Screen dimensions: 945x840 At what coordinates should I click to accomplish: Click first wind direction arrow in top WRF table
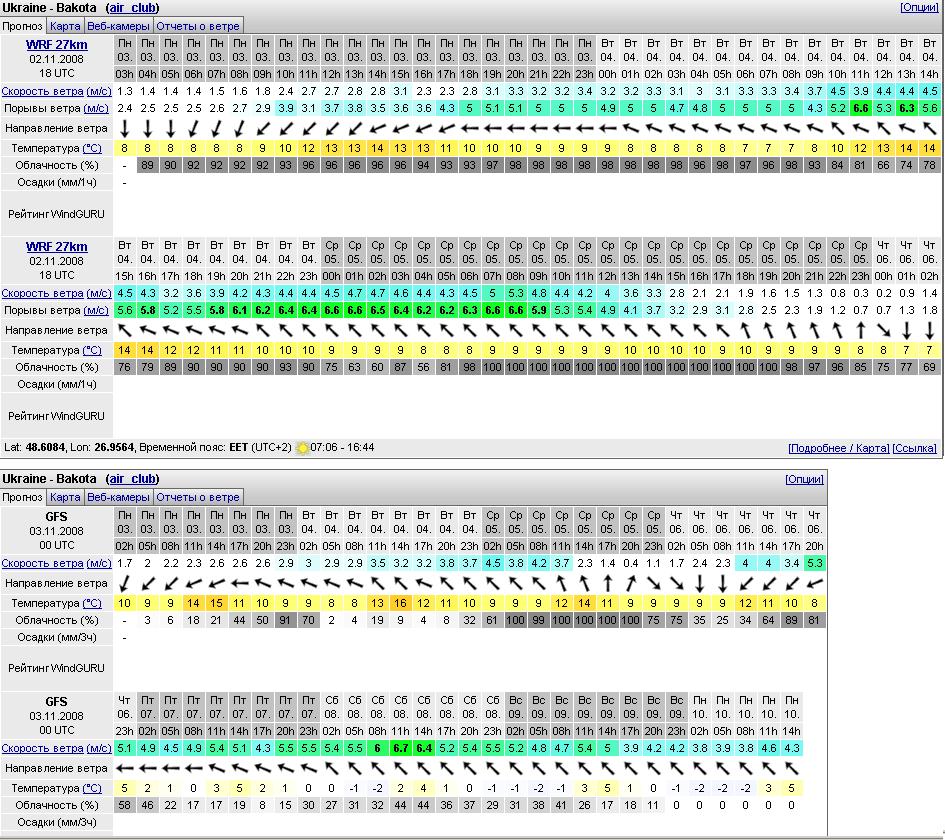[125, 129]
